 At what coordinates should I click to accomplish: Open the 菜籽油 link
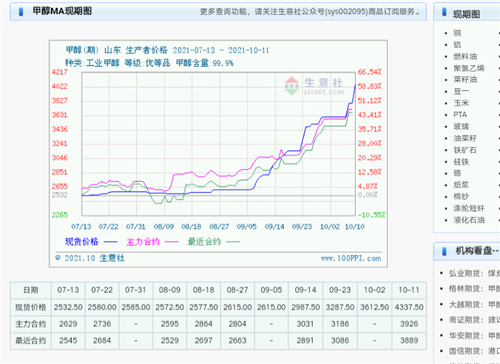[465, 80]
